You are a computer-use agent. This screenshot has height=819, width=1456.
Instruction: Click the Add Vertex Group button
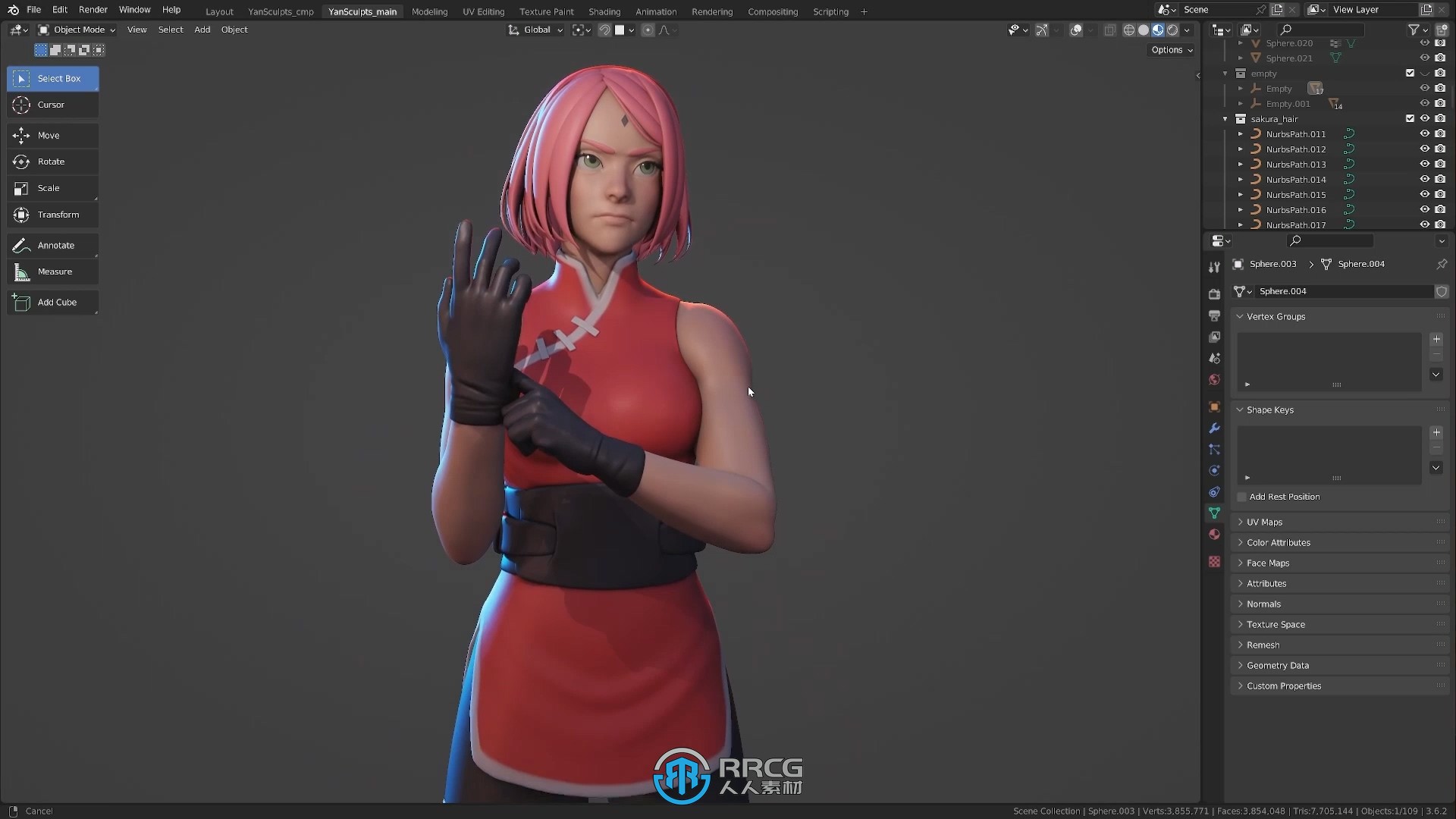click(1437, 339)
